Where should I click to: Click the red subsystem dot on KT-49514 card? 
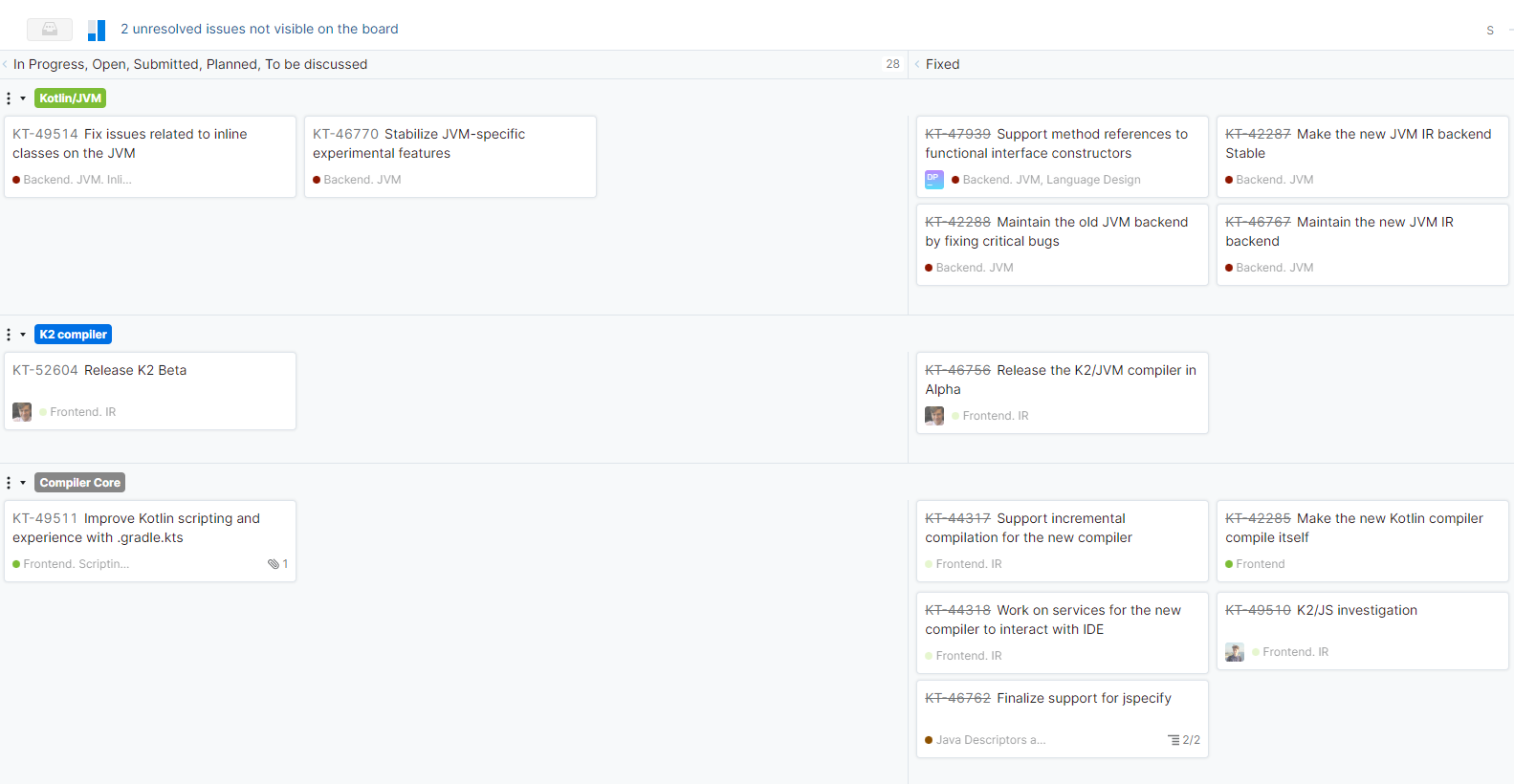click(16, 180)
